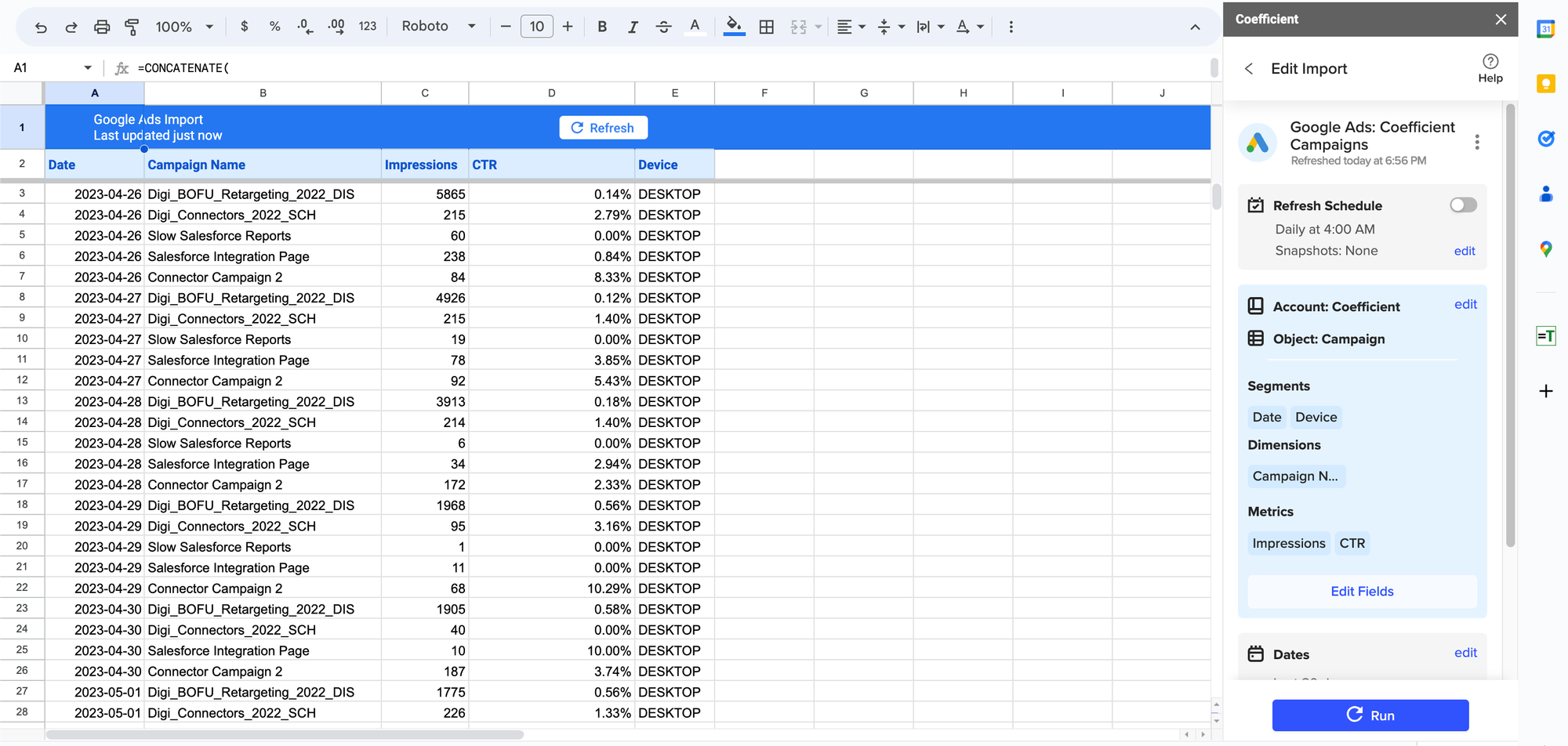
Task: Select the Paint format tool
Action: (132, 27)
